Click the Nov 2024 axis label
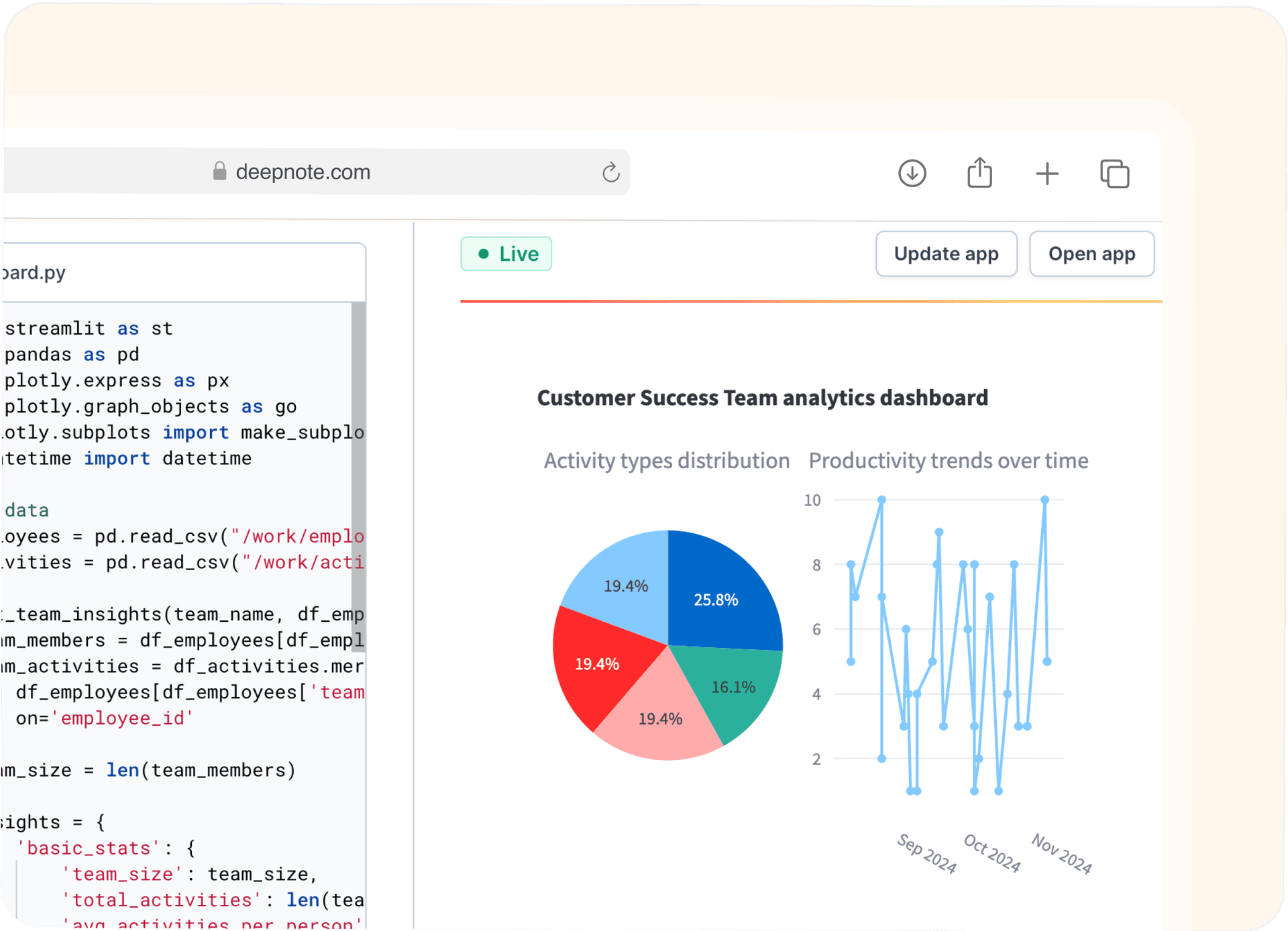The image size is (1288, 931). [x=1062, y=854]
